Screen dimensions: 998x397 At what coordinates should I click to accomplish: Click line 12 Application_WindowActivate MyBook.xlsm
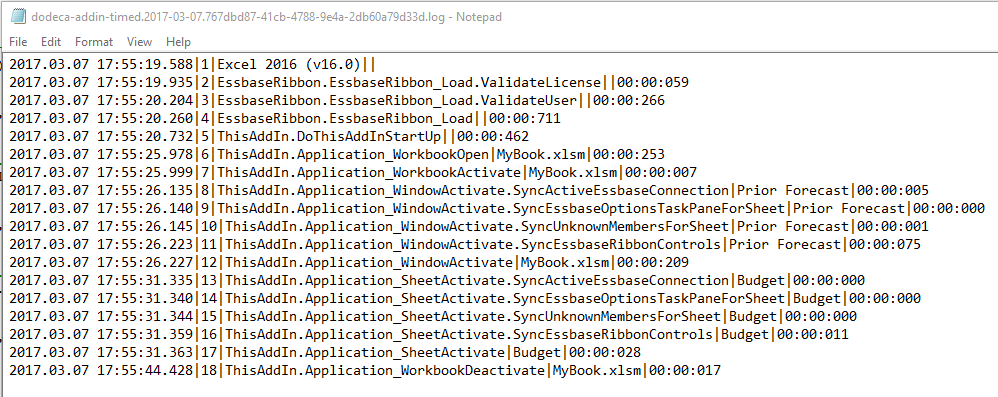click(349, 263)
